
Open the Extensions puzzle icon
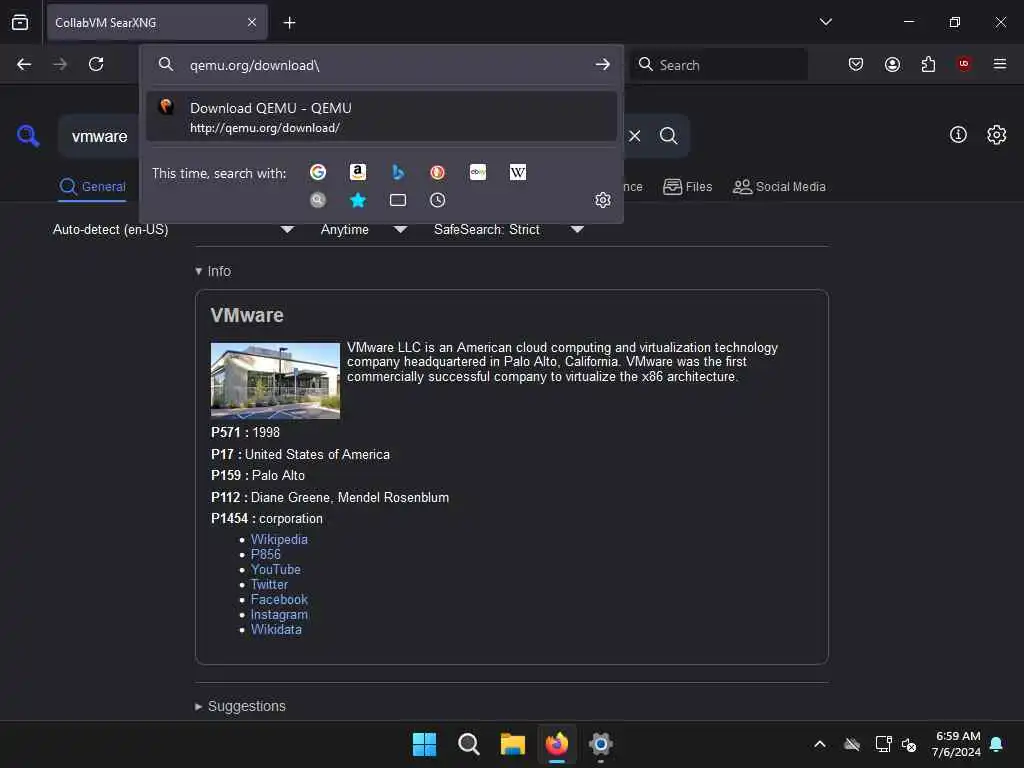point(928,64)
